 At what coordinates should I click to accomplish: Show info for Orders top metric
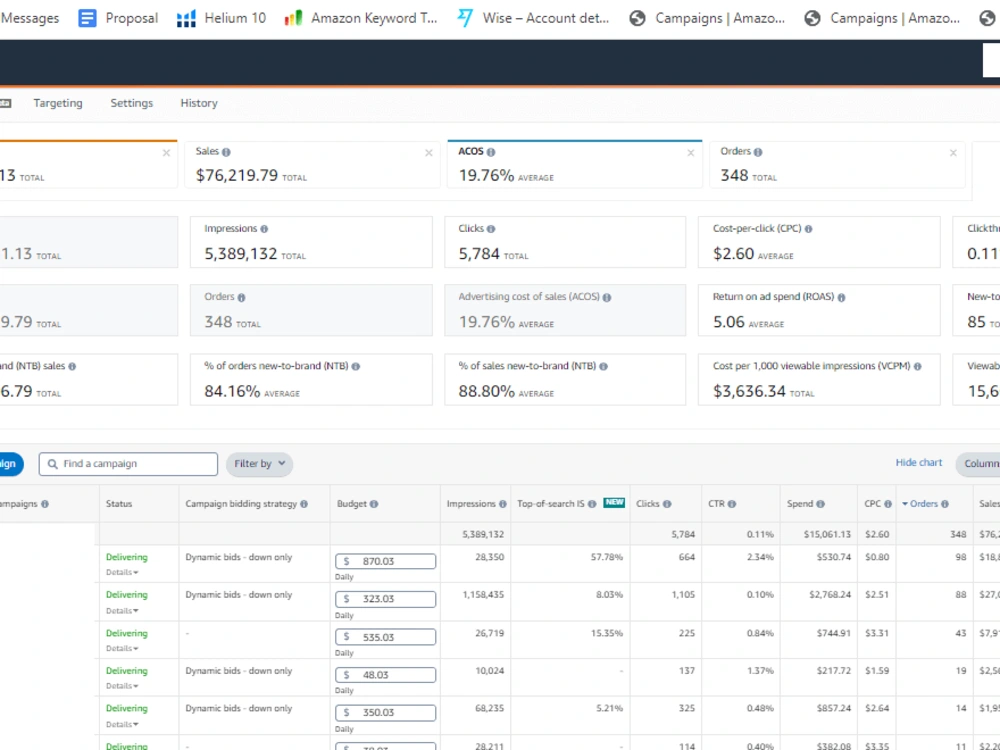758,152
